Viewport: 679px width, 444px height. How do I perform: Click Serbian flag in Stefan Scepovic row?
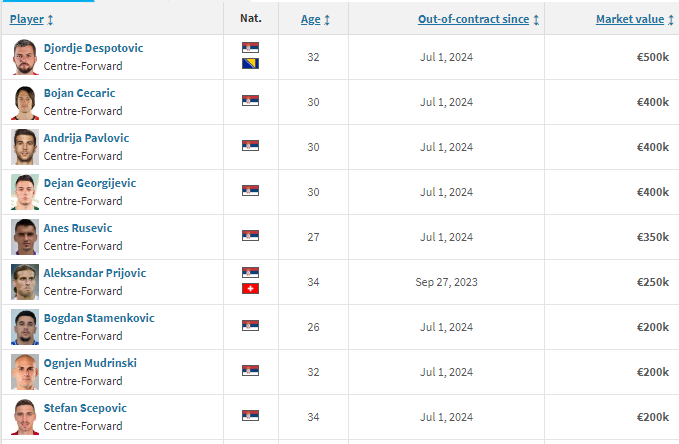tap(250, 416)
